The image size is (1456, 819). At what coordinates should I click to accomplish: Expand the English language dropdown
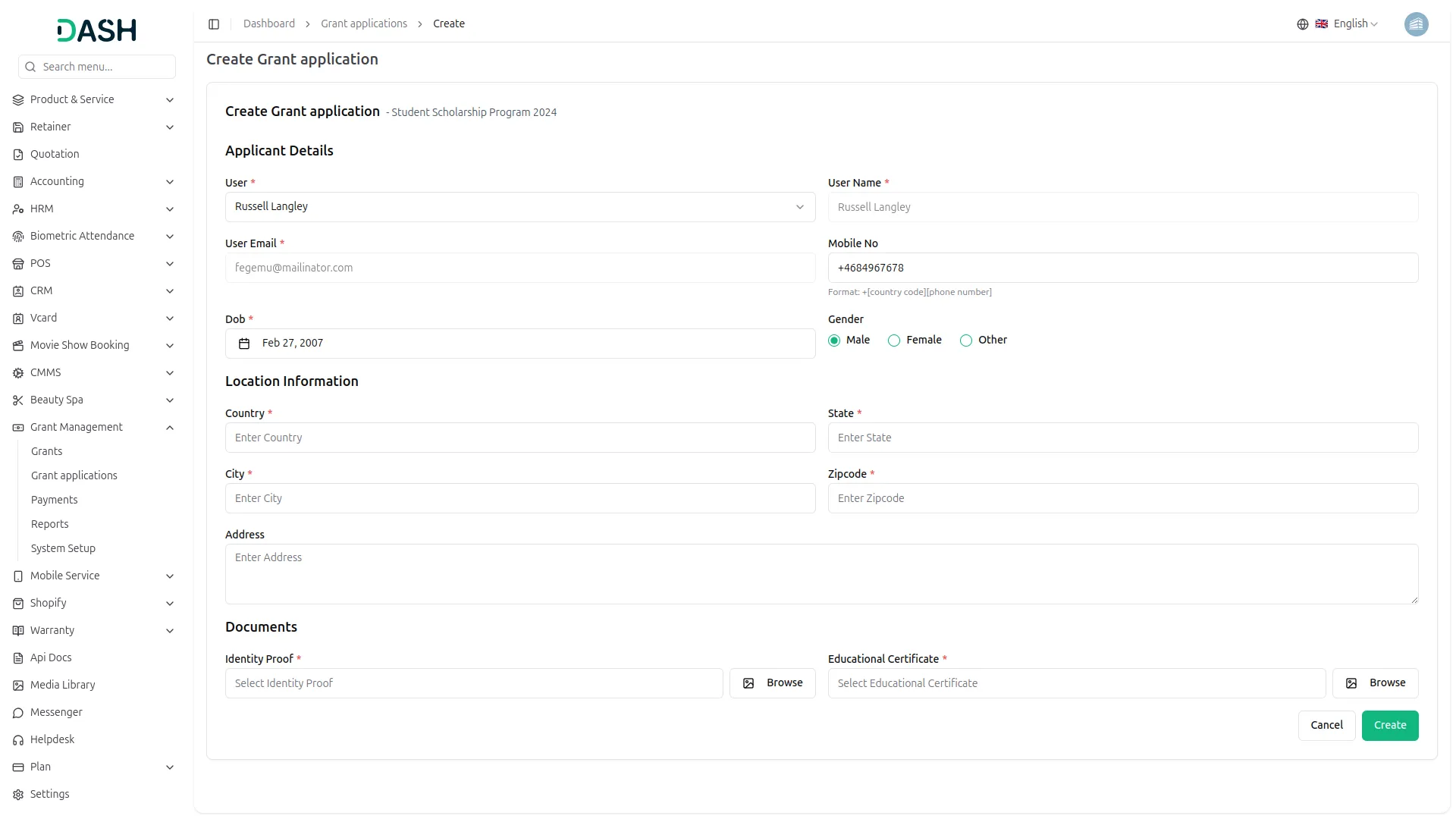[1356, 24]
